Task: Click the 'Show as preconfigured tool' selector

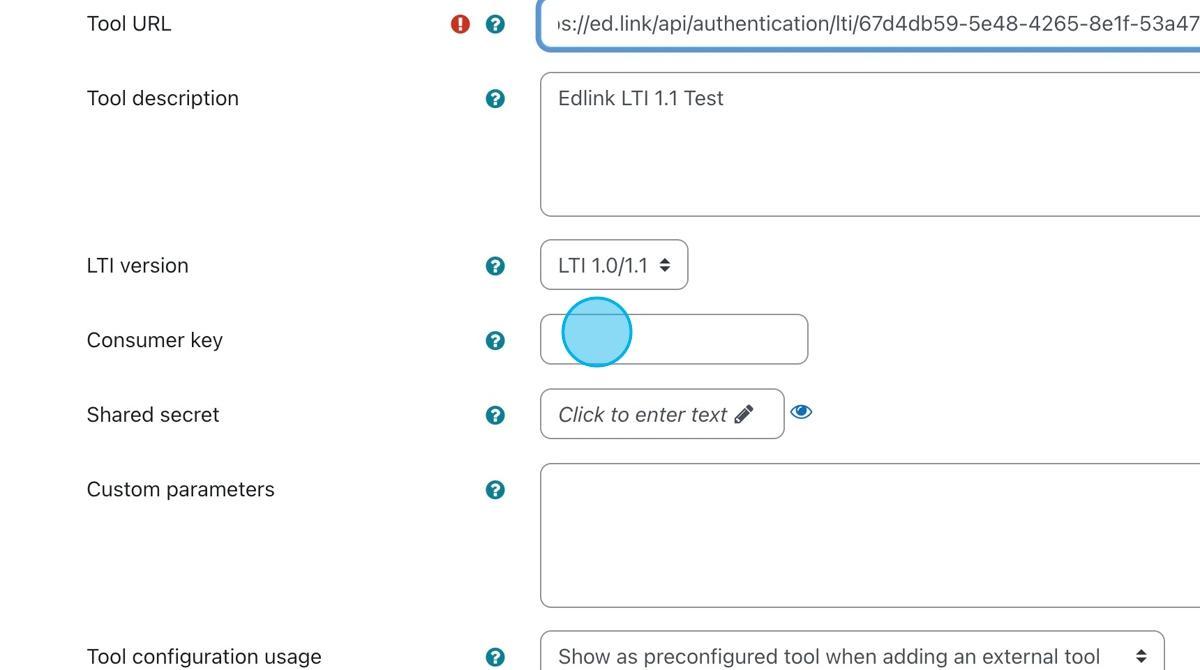Action: point(855,657)
